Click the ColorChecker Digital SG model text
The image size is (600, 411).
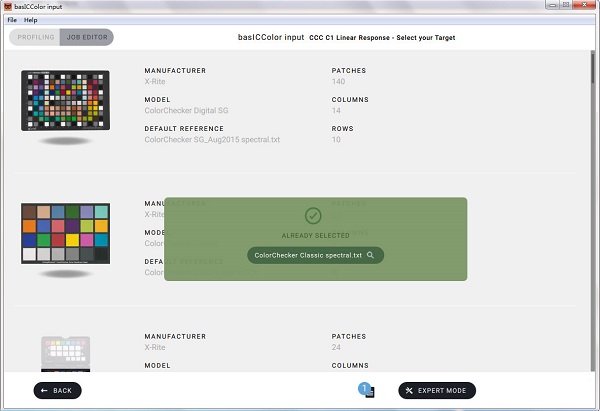(186, 111)
